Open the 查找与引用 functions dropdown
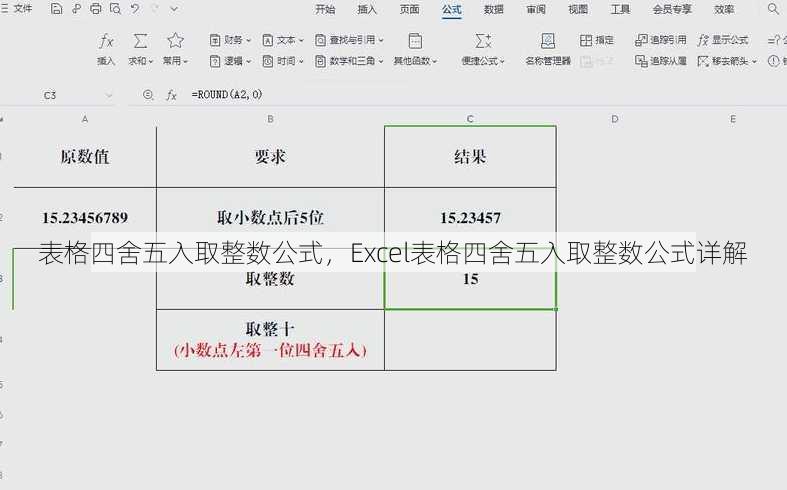This screenshot has height=490, width=787. [349, 40]
